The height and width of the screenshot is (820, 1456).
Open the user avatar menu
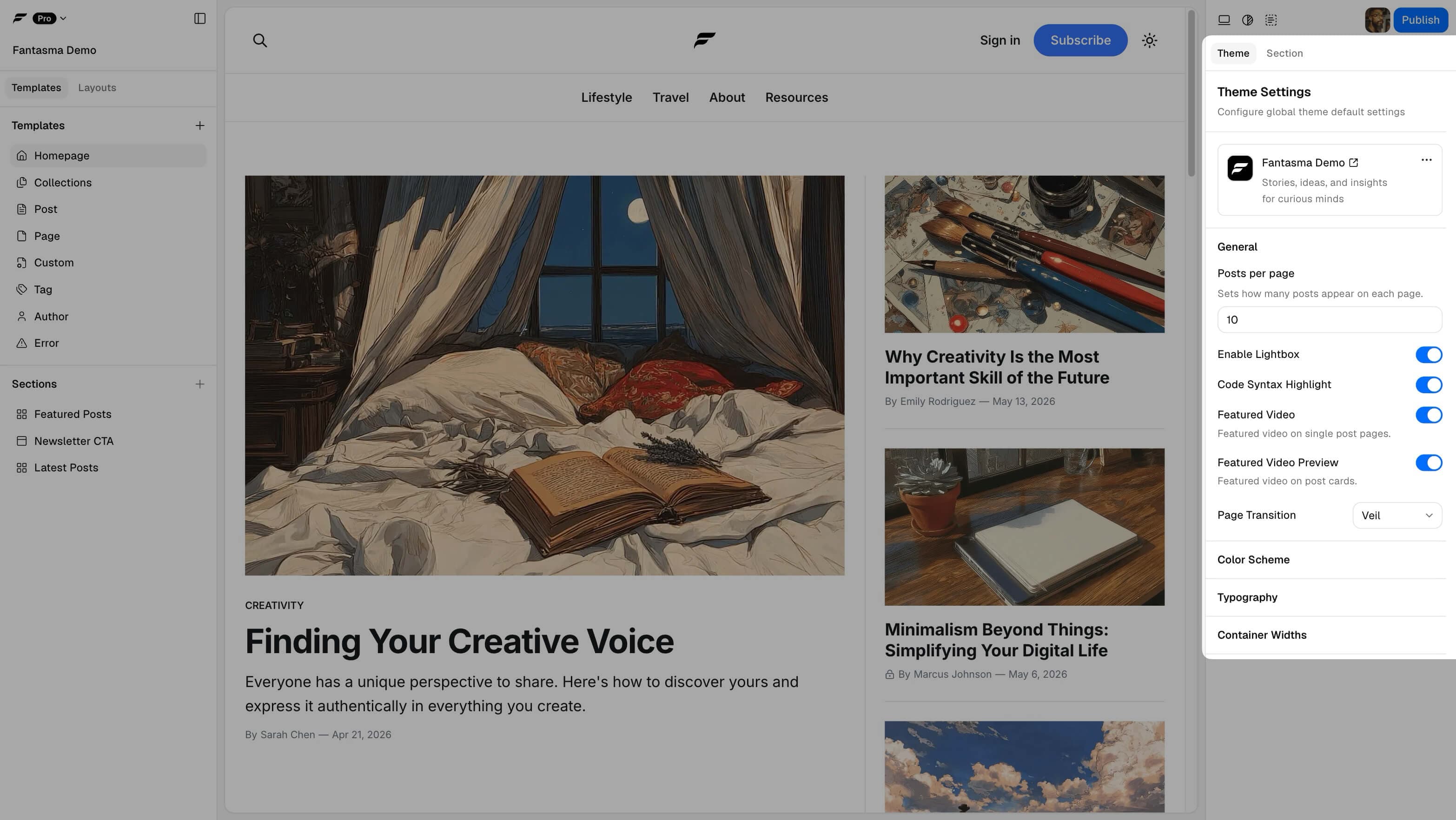click(1377, 20)
